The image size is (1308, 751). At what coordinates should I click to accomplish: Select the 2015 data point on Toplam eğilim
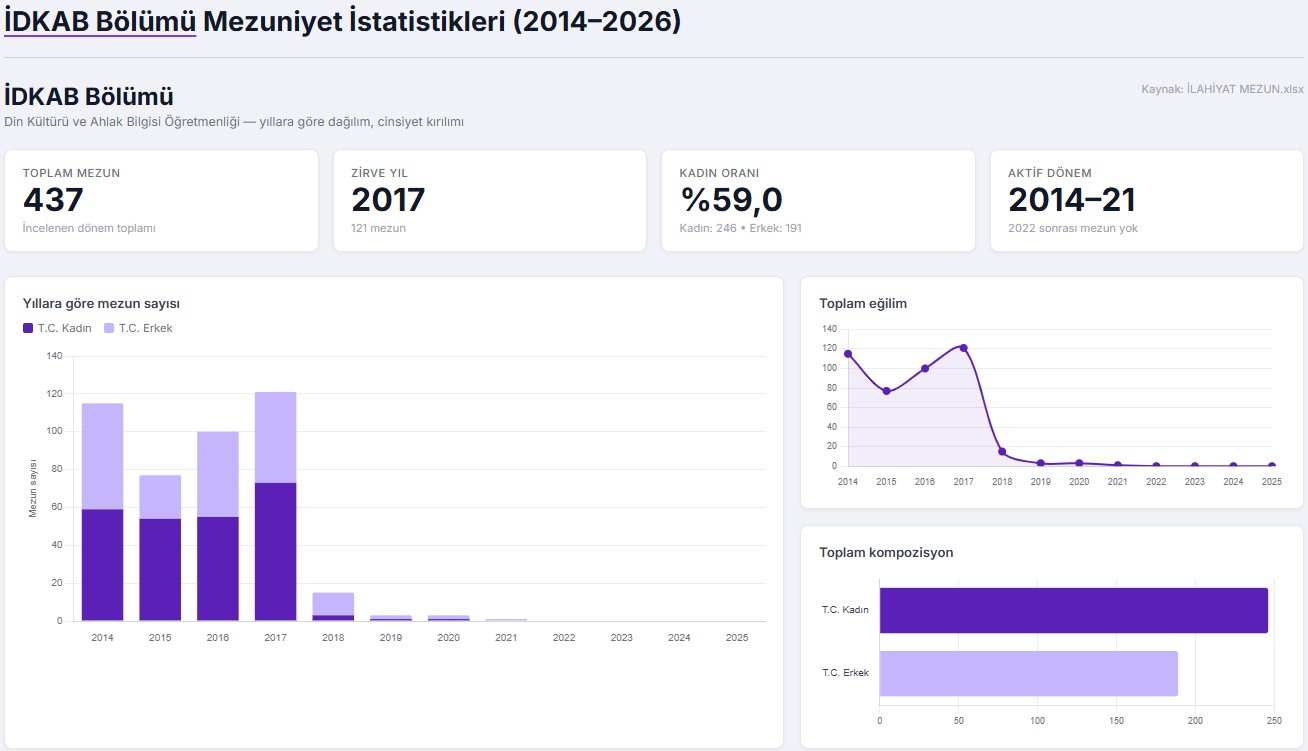[x=886, y=391]
